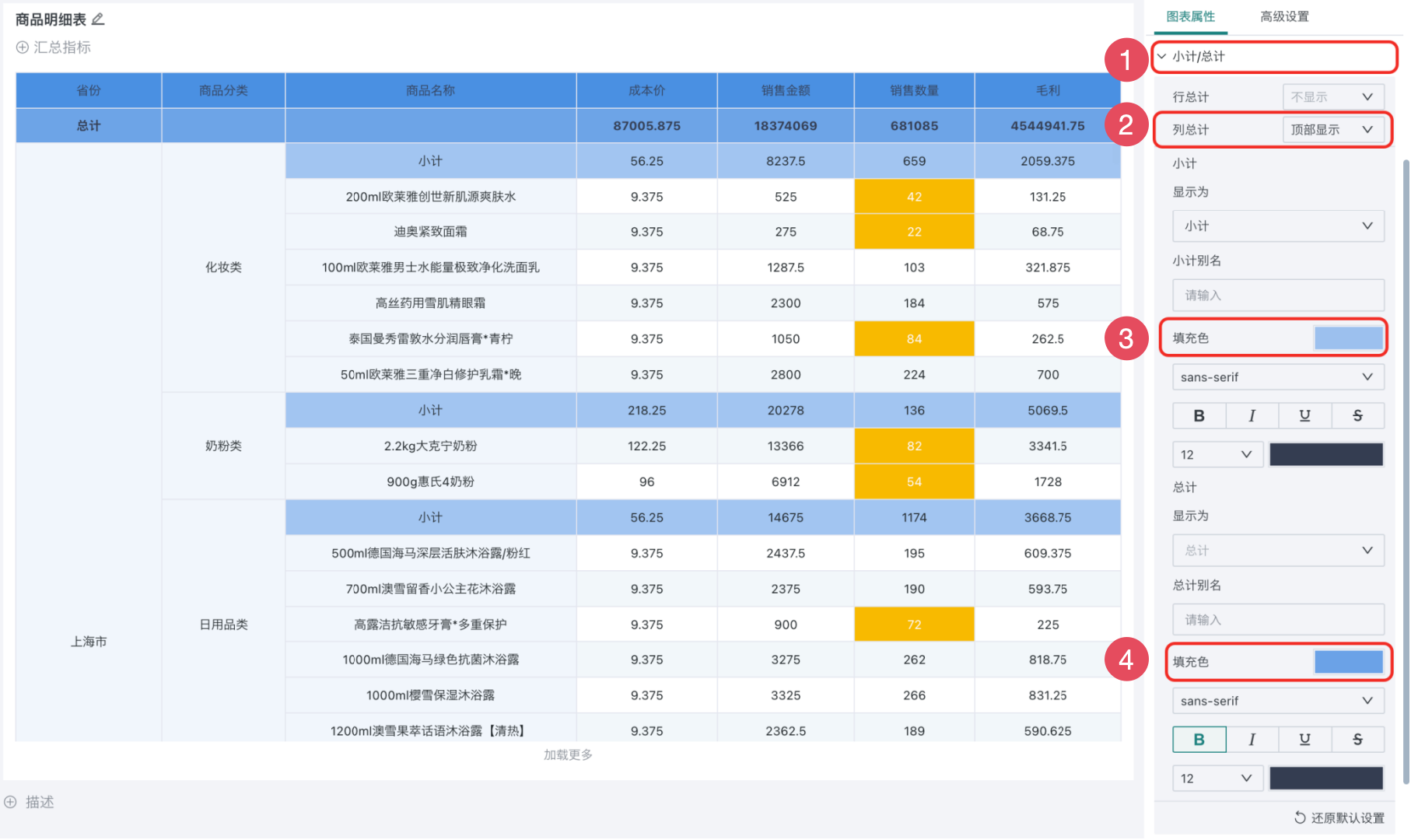Screen dimensions: 1411x840
Task: Click the 成本价 column header
Action: 647,90
